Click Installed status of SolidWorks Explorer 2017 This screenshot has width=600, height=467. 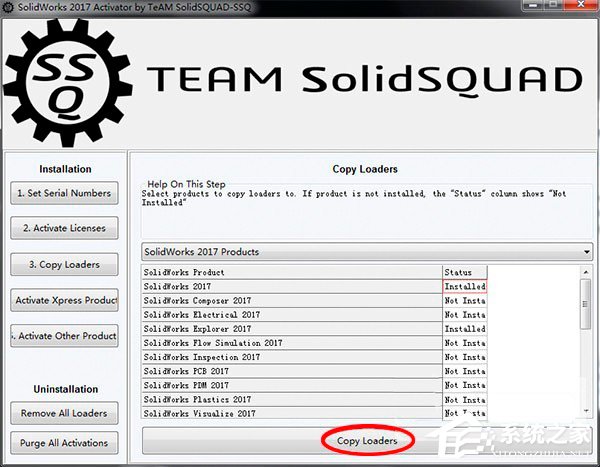tap(465, 329)
